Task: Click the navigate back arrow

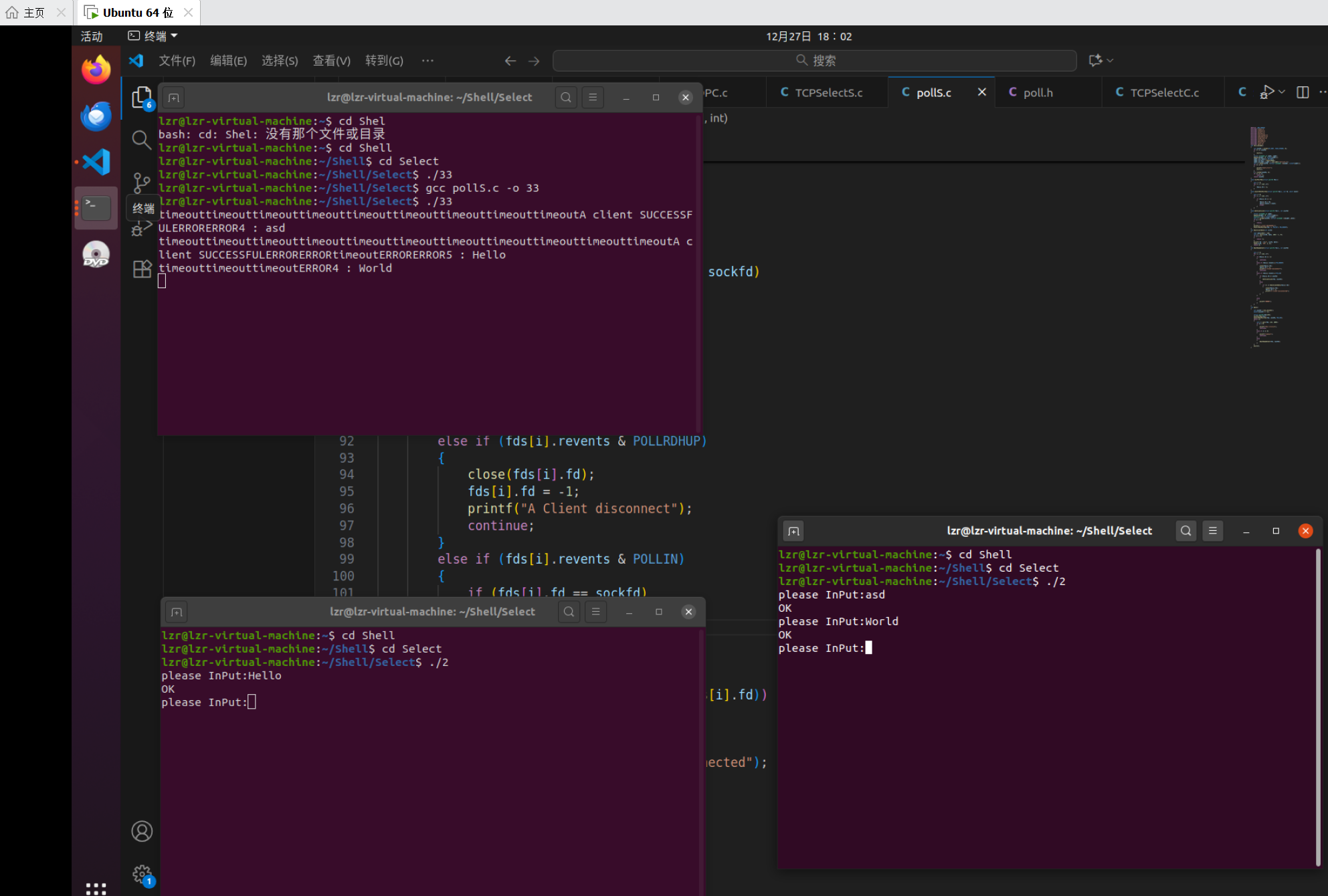Action: point(510,61)
